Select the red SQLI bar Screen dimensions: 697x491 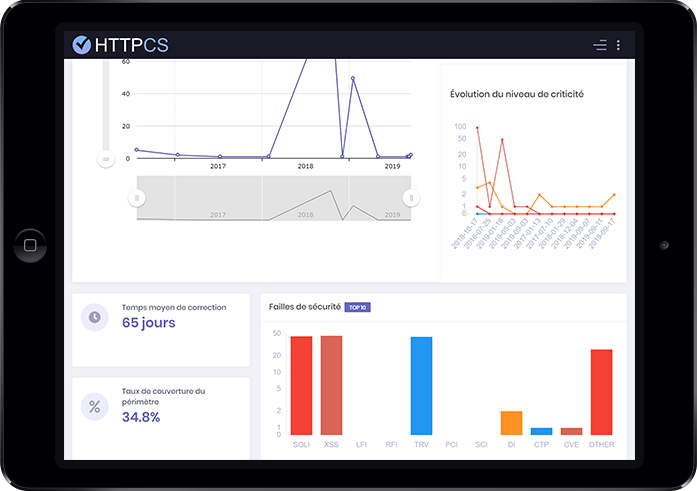(x=301, y=385)
